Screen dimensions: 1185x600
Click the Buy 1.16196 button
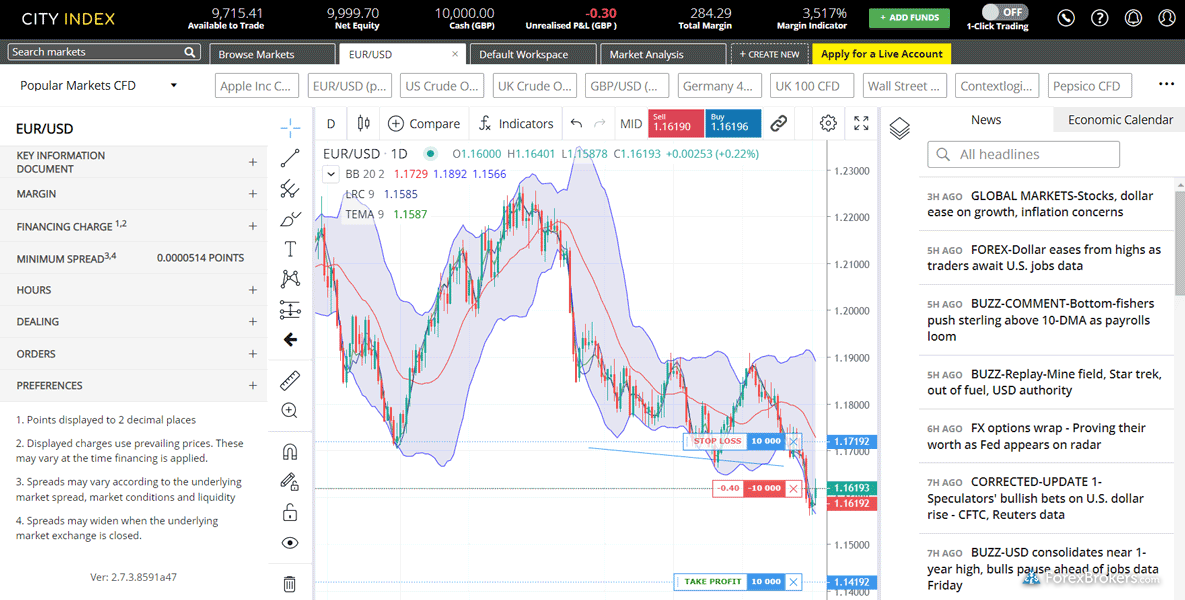point(733,123)
